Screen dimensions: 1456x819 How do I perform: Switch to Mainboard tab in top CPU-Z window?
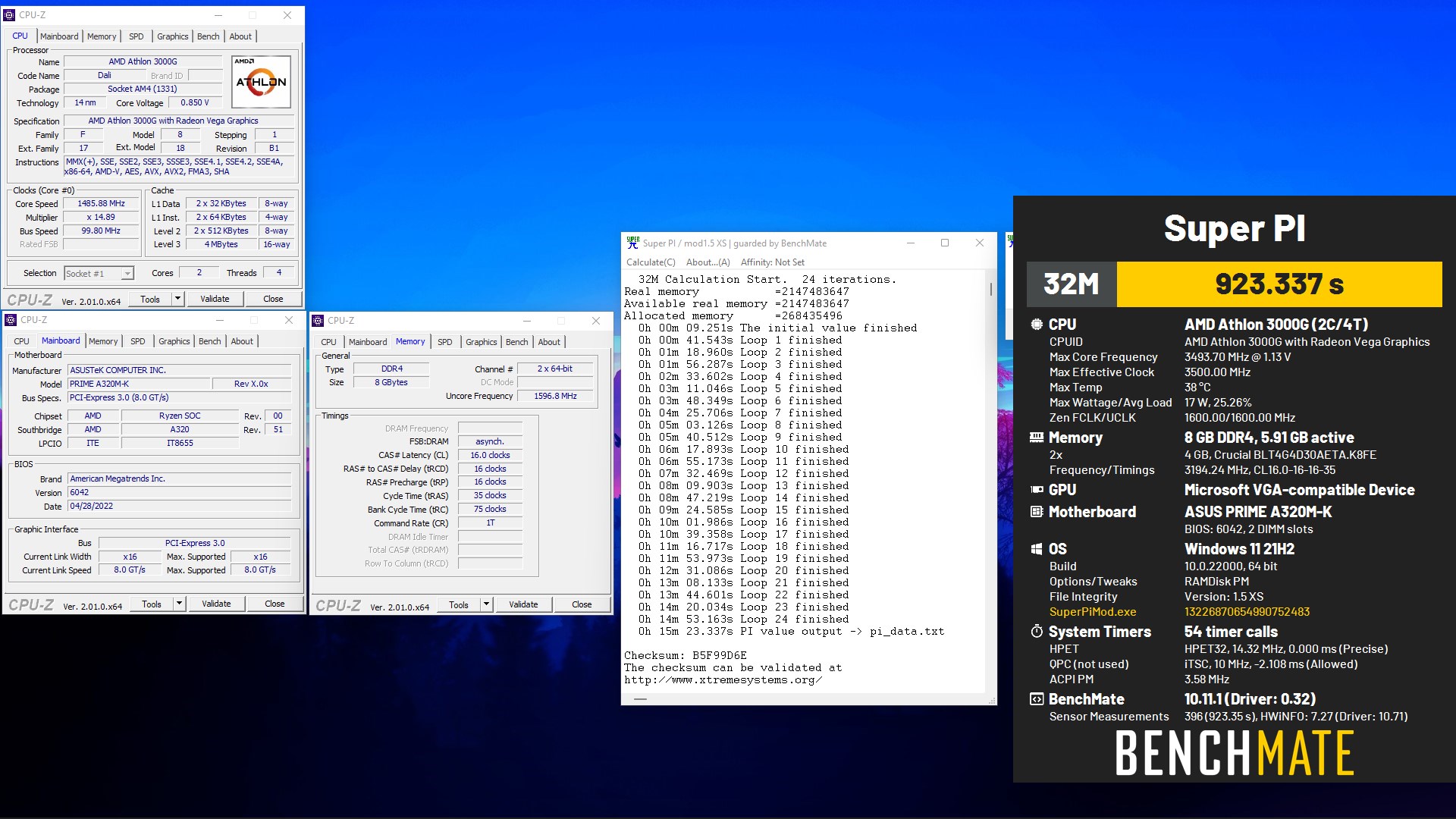(59, 36)
